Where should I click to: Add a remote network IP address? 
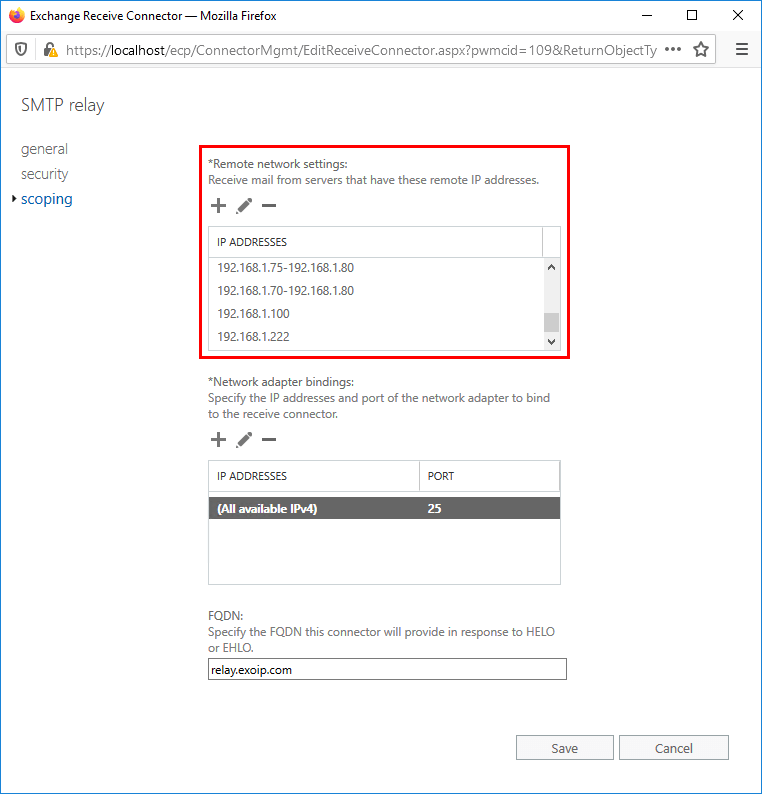point(219,206)
